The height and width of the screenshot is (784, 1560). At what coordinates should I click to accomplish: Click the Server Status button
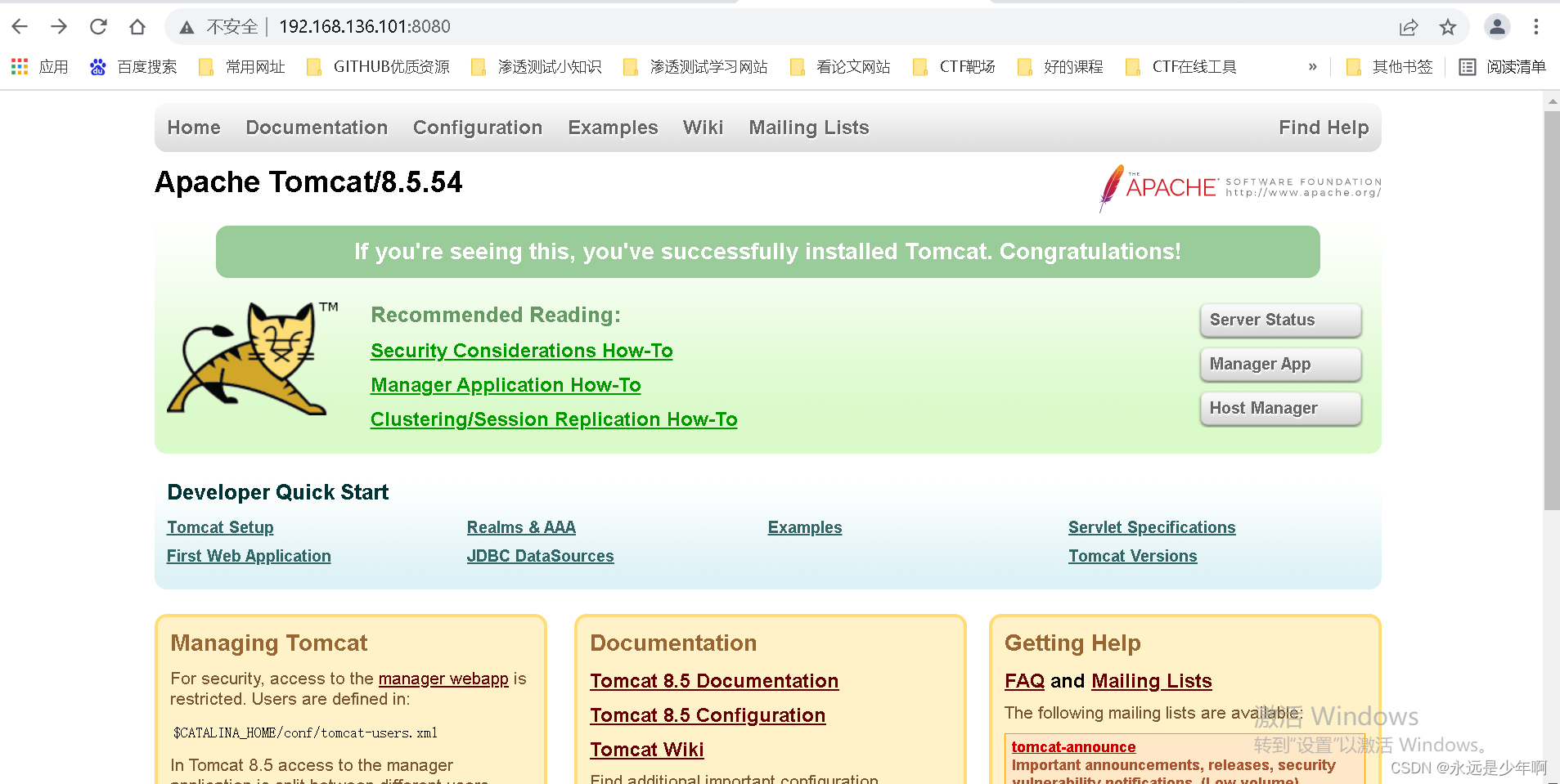1280,320
